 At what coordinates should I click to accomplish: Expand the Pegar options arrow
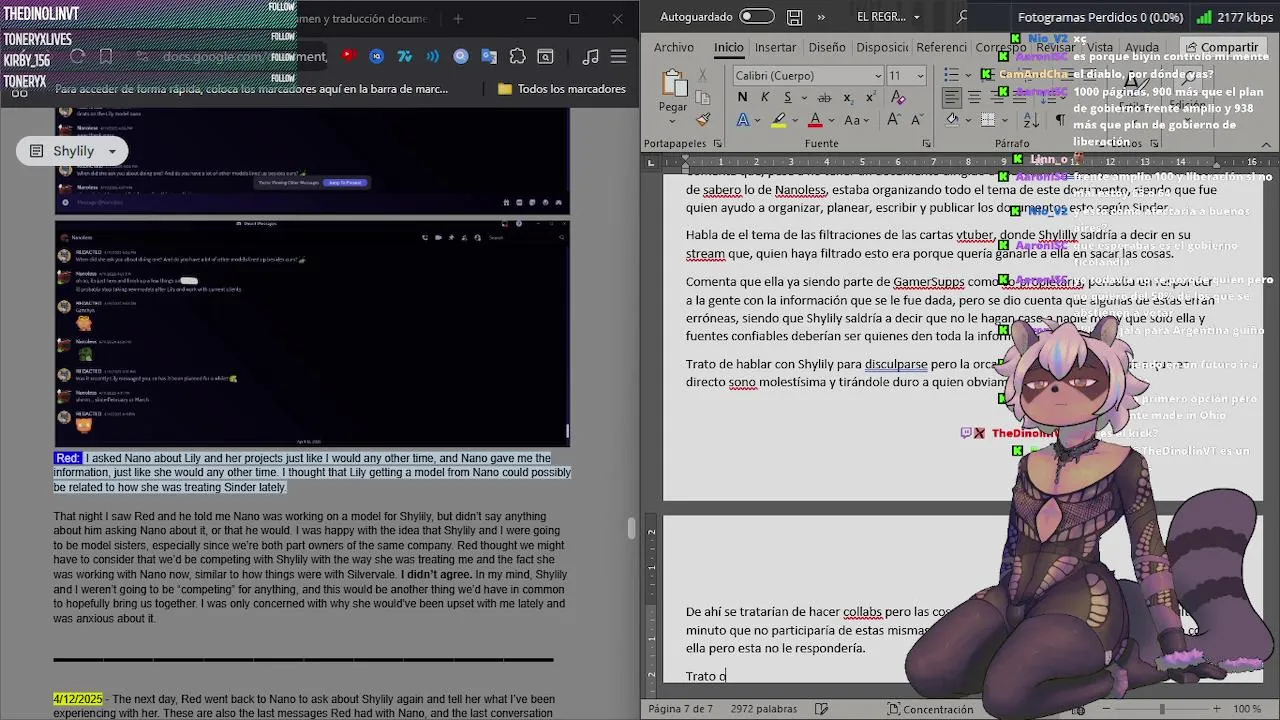[x=673, y=119]
